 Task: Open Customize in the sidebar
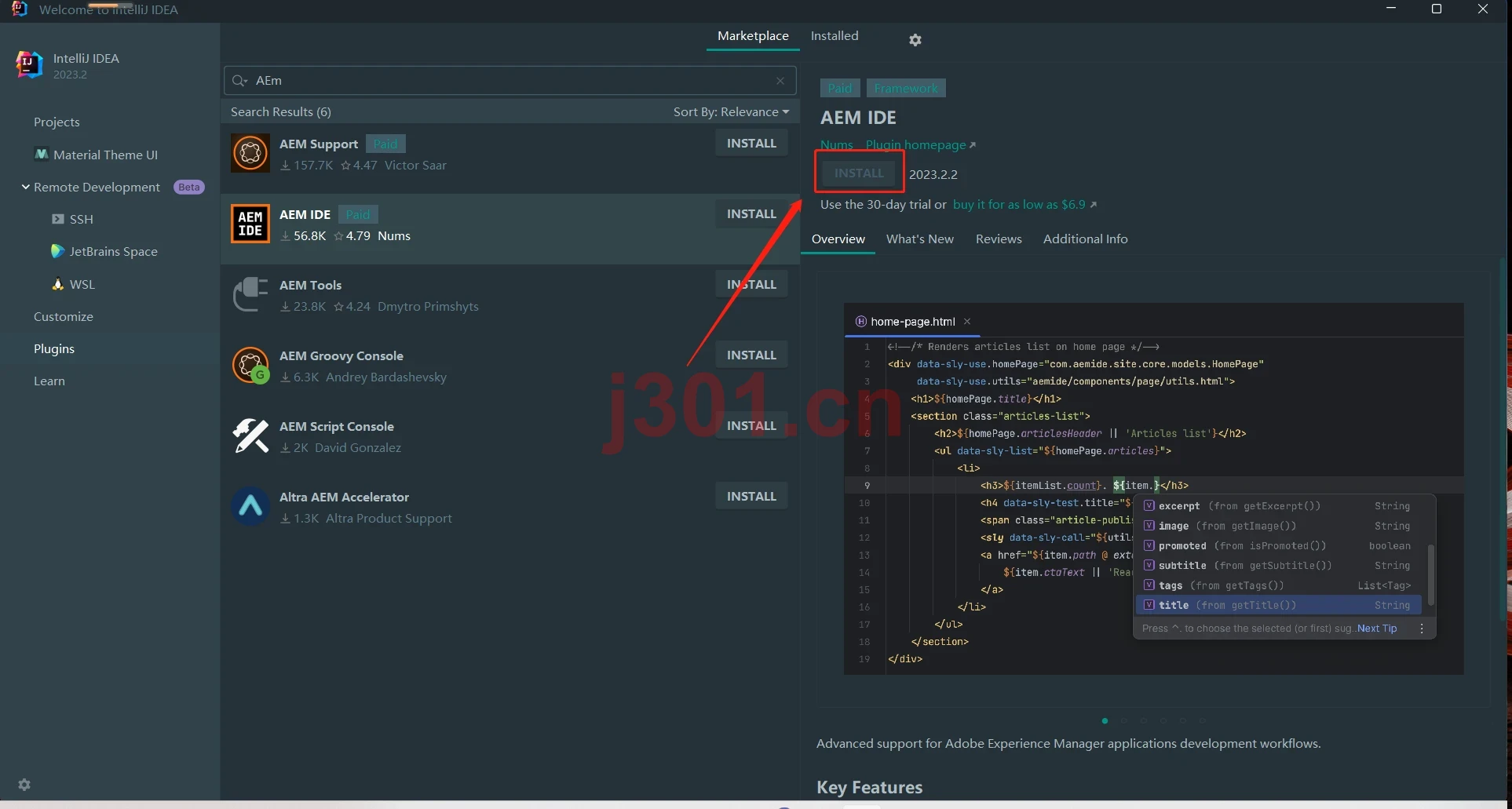click(x=64, y=316)
